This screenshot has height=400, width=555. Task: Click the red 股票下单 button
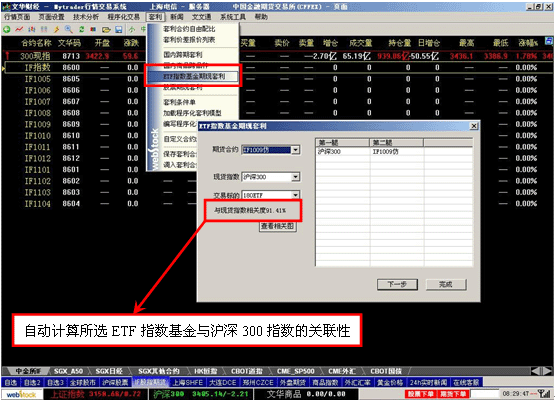coord(420,394)
